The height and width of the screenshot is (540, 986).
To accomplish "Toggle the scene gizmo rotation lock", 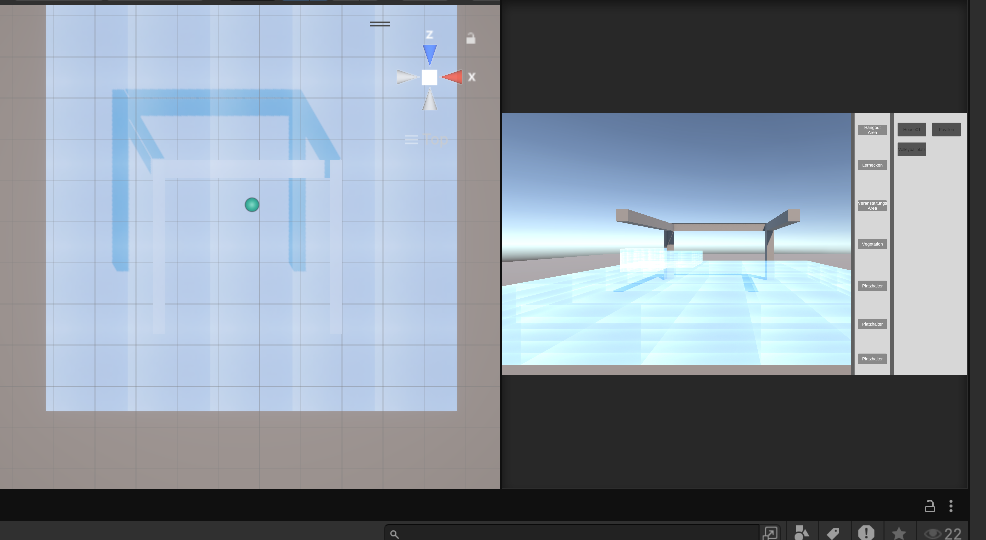I will tap(471, 38).
